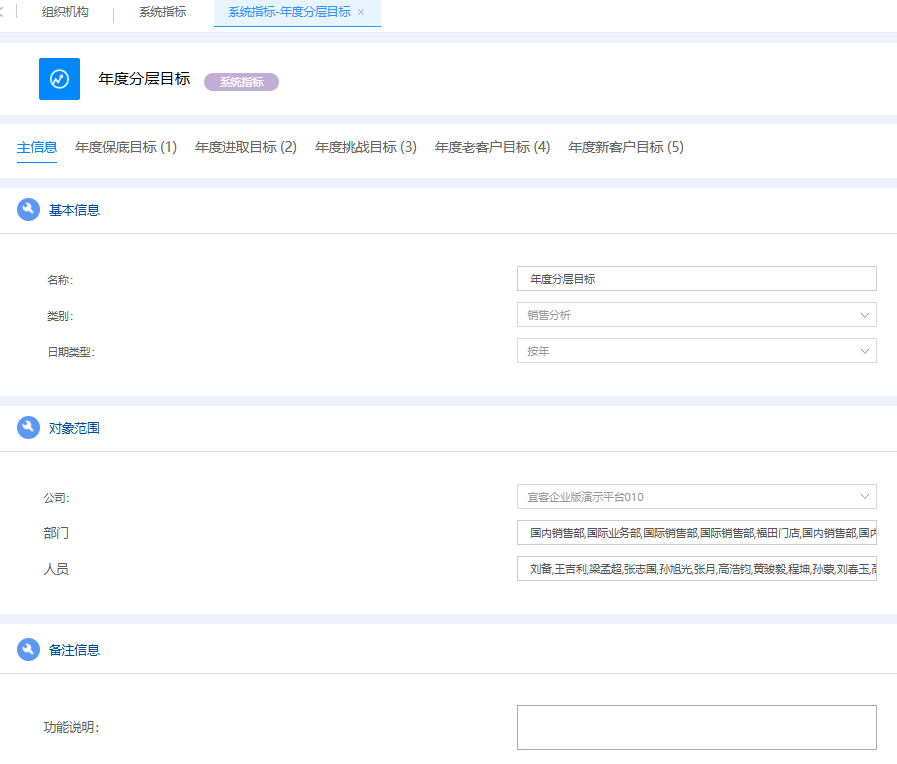The width and height of the screenshot is (897, 764).
Task: Click the 人员 field label
Action: [x=56, y=570]
